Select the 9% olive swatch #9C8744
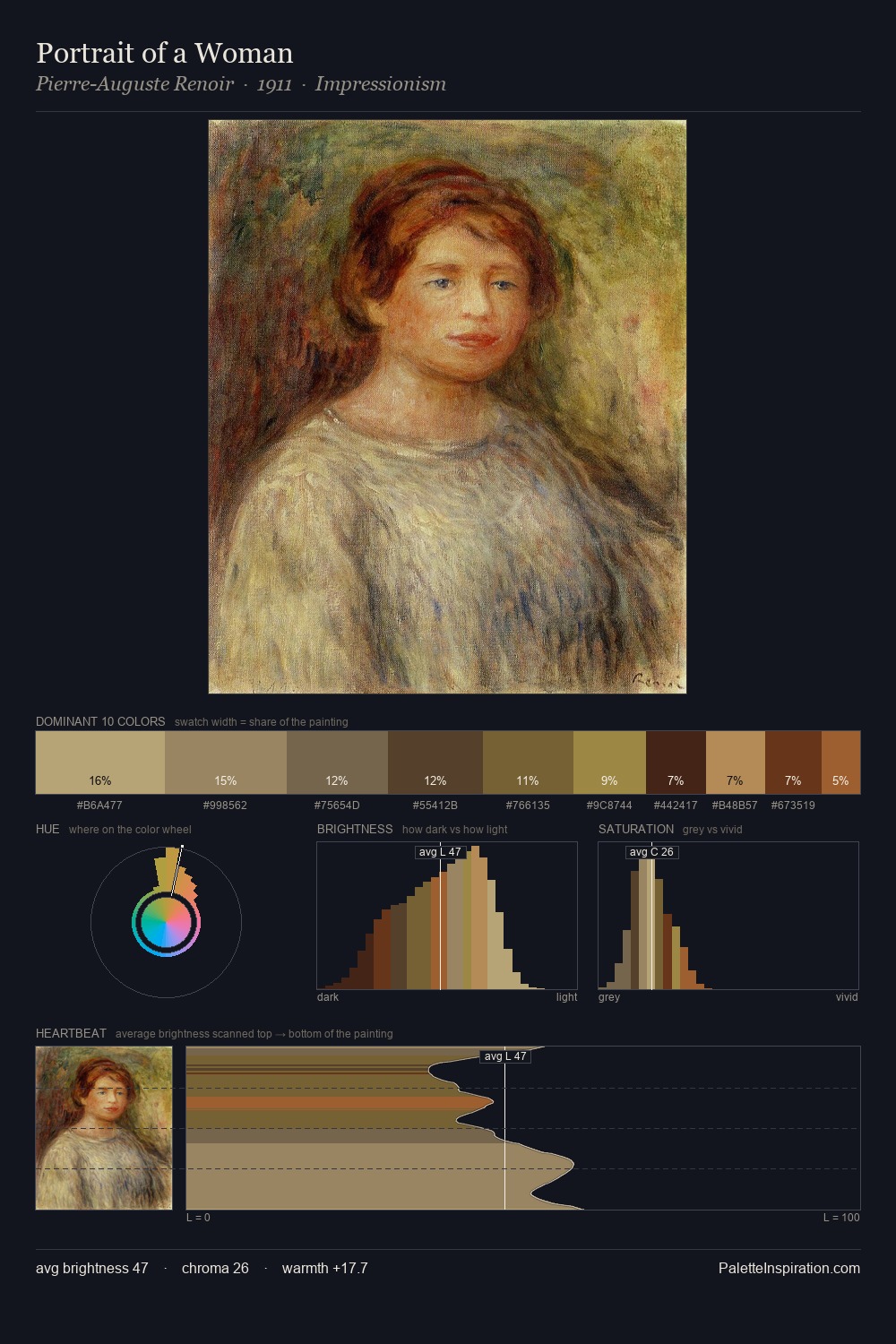896x1344 pixels. pos(609,762)
